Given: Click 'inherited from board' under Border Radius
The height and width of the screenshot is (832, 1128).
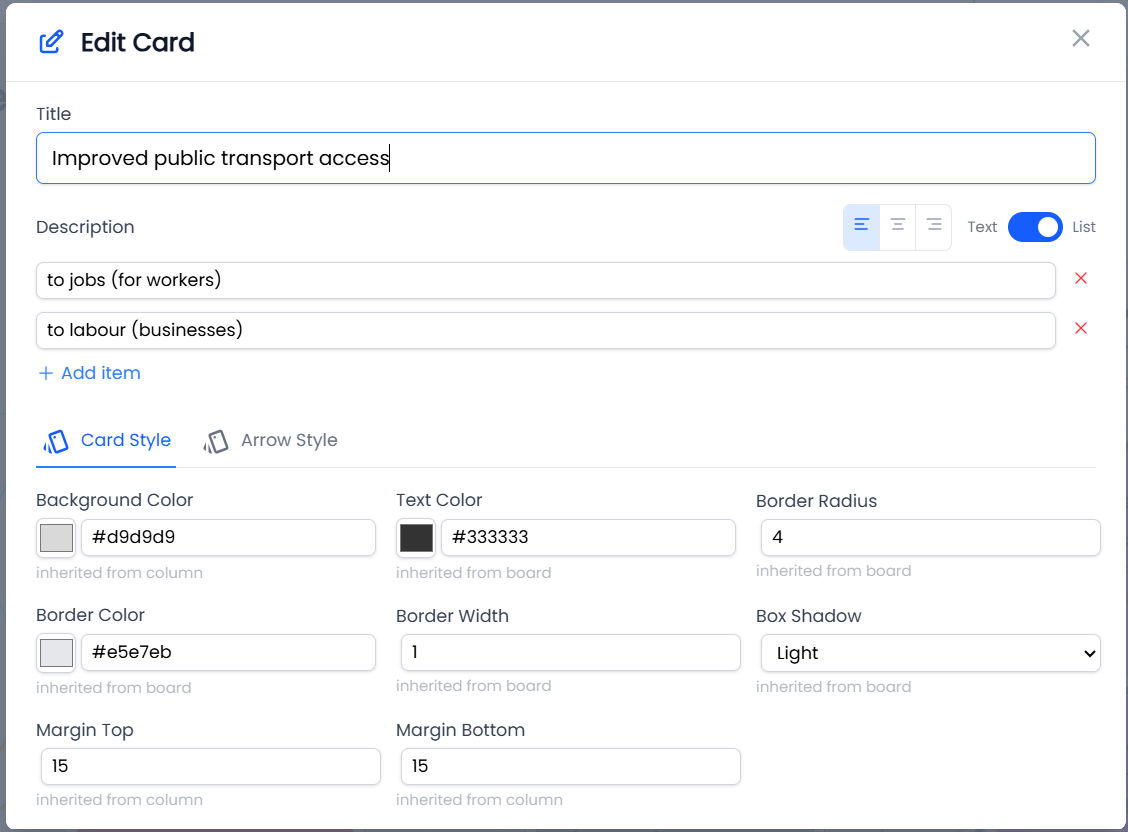Looking at the screenshot, I should (x=833, y=571).
